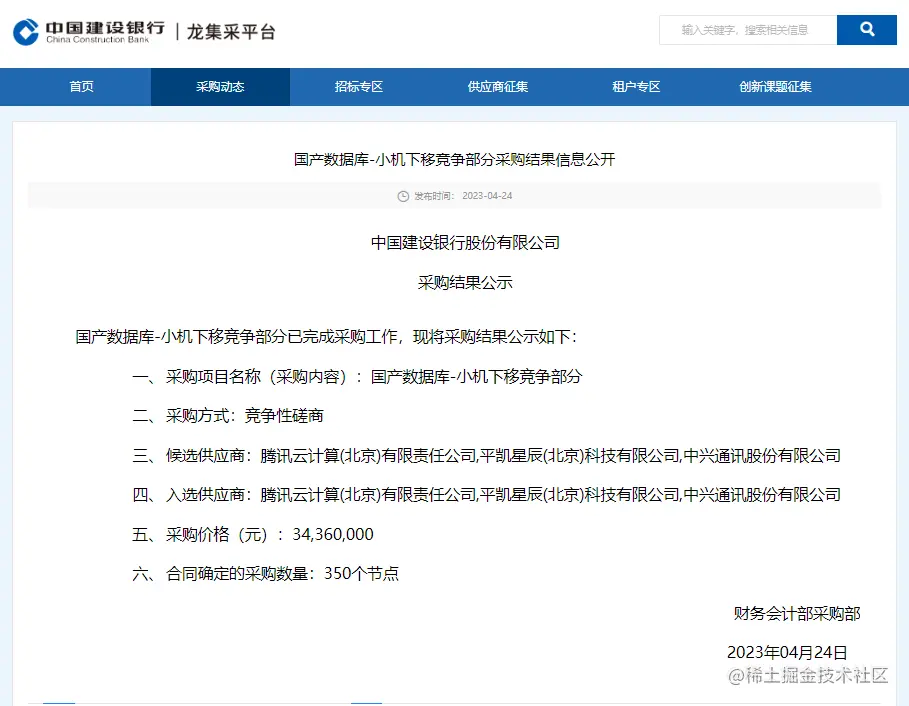Image resolution: width=909 pixels, height=706 pixels.
Task: Click the subheading 采购结果公示
Action: tap(465, 283)
